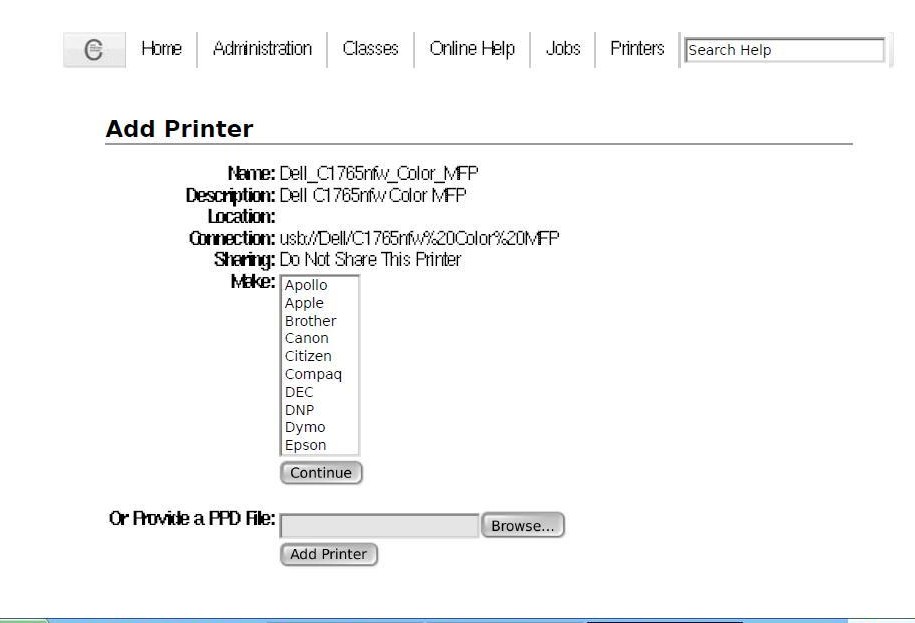Open the Administration tab
This screenshot has height=623, width=915.
point(262,49)
